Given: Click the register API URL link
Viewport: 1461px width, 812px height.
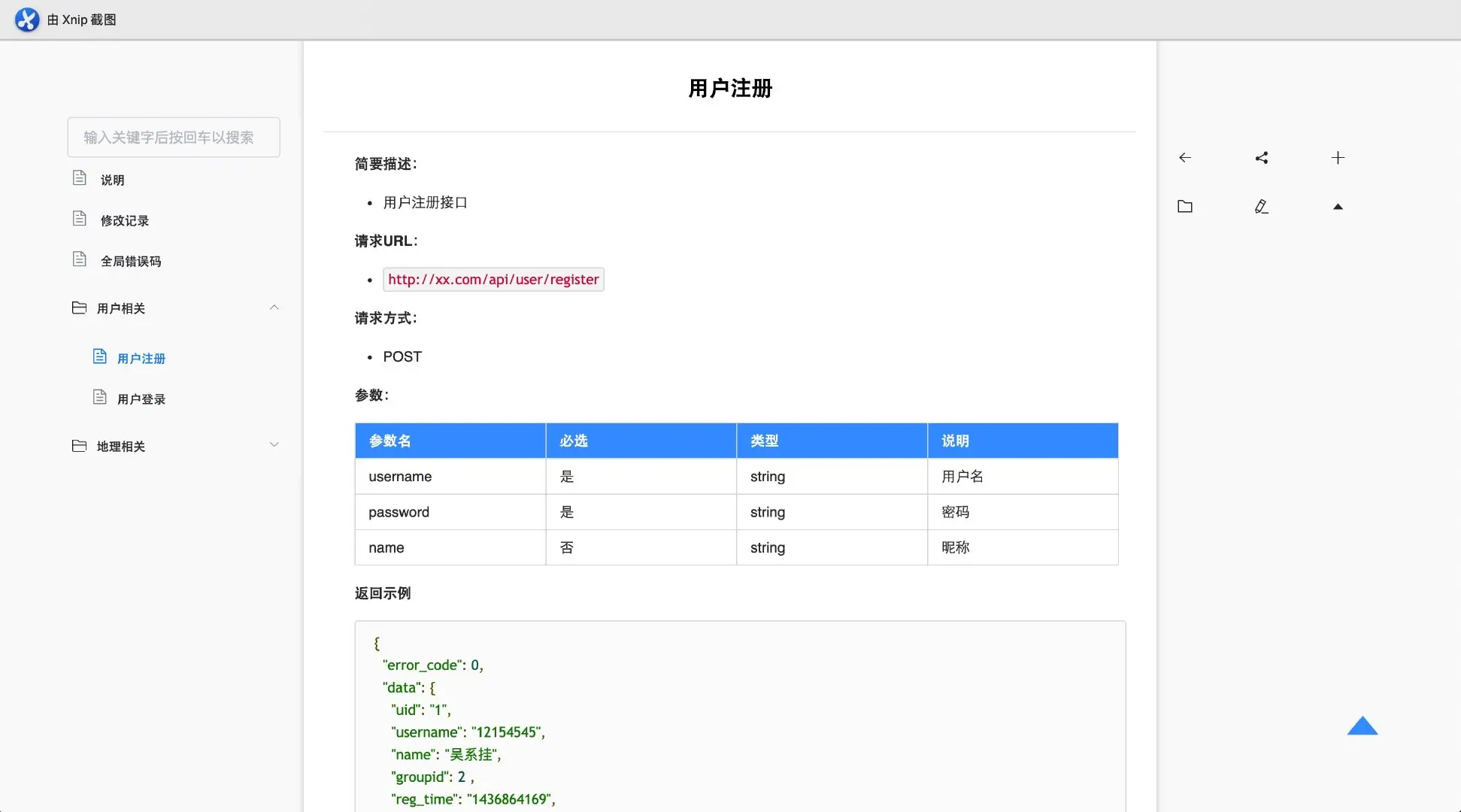Looking at the screenshot, I should (493, 280).
